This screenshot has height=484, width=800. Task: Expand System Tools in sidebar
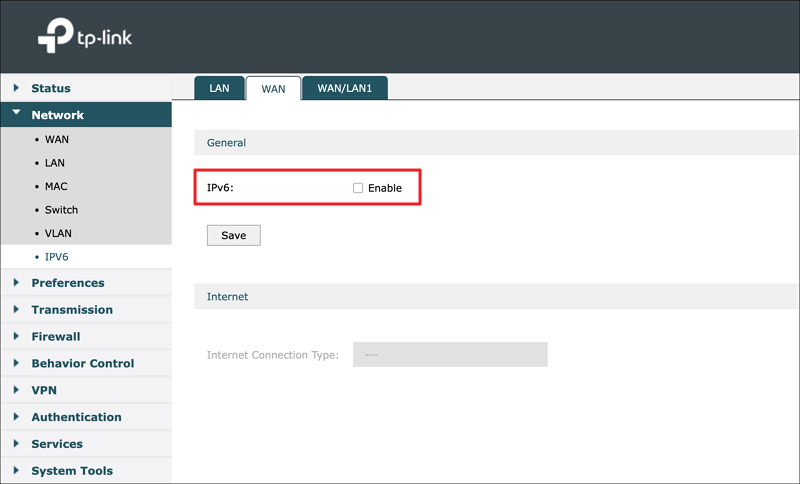click(x=71, y=471)
